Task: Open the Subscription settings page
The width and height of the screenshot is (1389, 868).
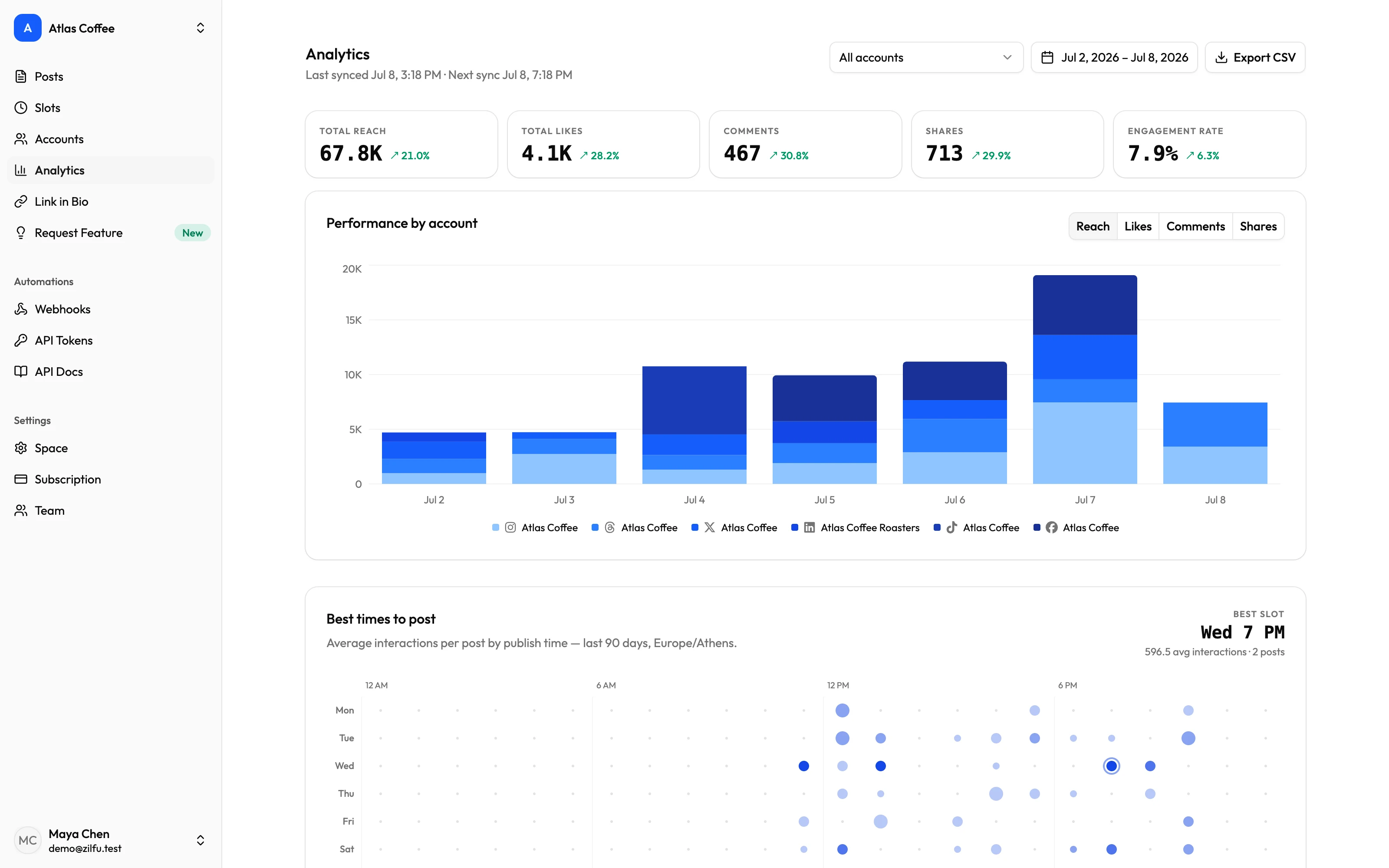Action: point(111,479)
